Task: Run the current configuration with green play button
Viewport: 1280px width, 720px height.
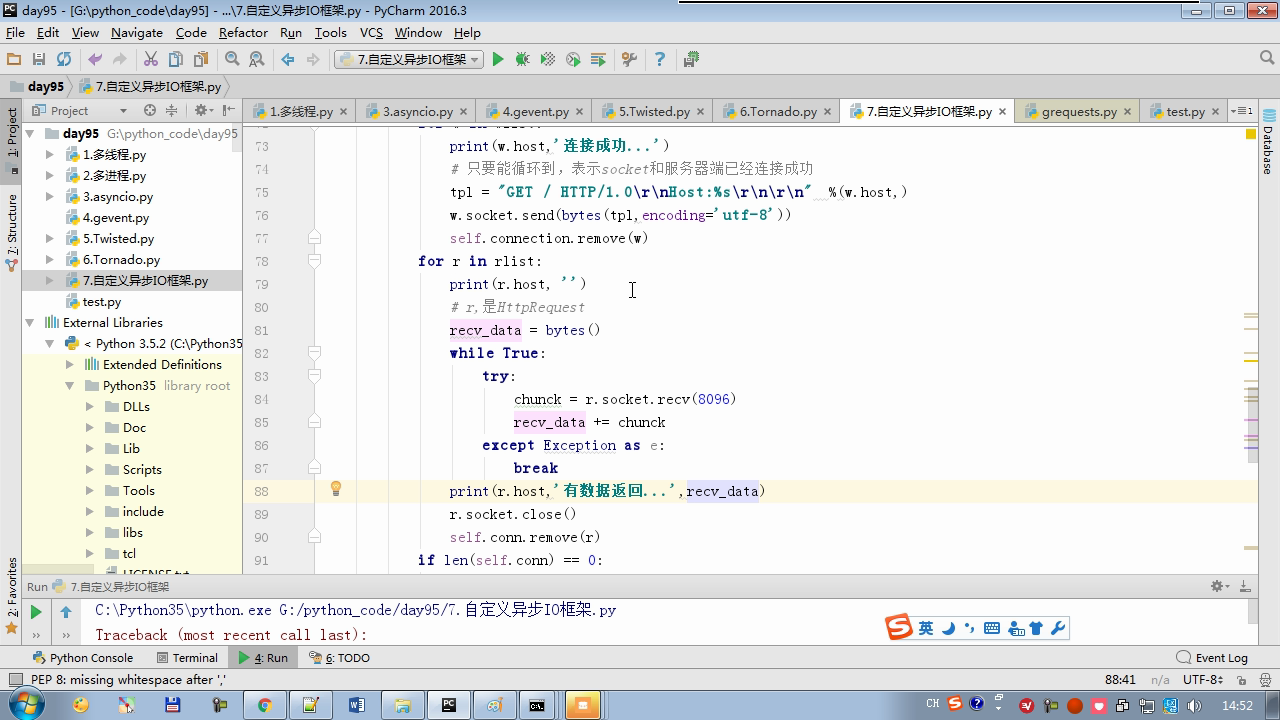Action: [x=498, y=60]
